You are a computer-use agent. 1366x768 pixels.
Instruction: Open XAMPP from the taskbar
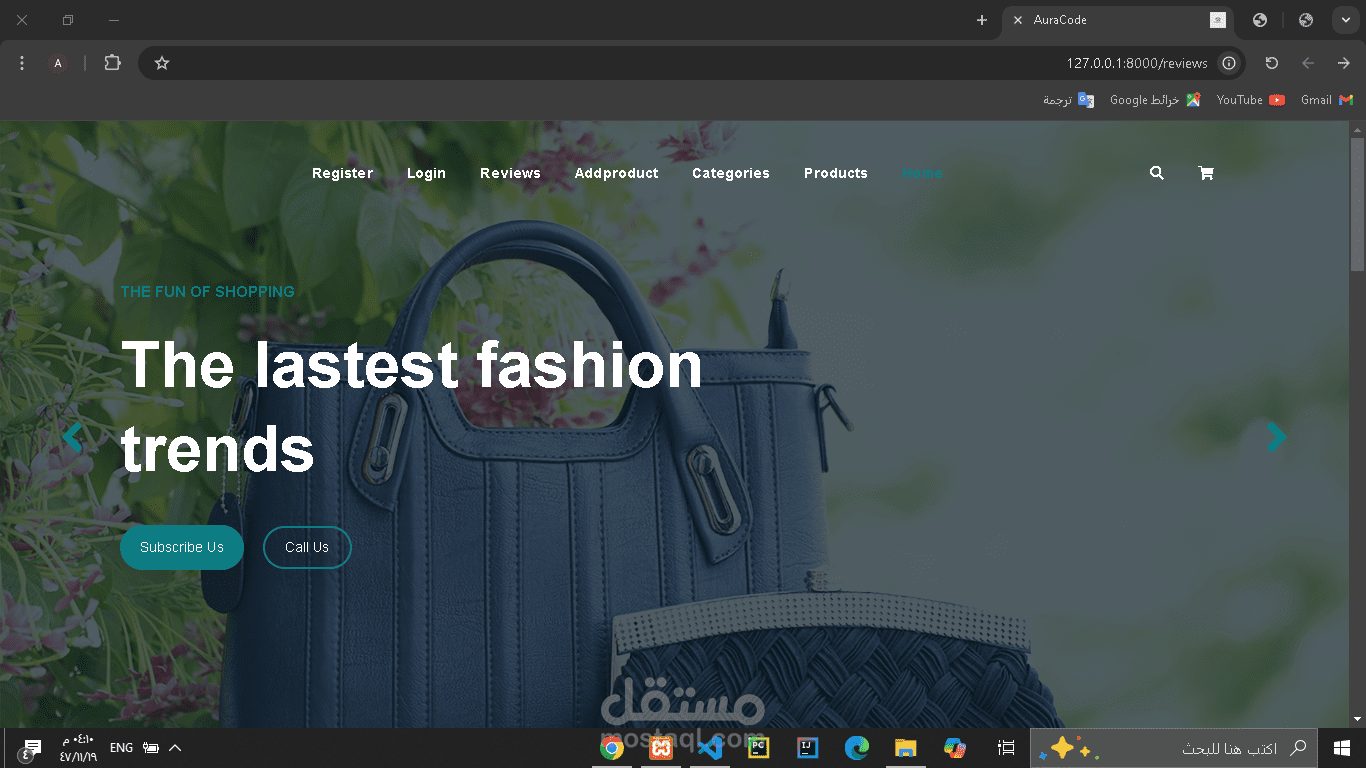point(661,748)
